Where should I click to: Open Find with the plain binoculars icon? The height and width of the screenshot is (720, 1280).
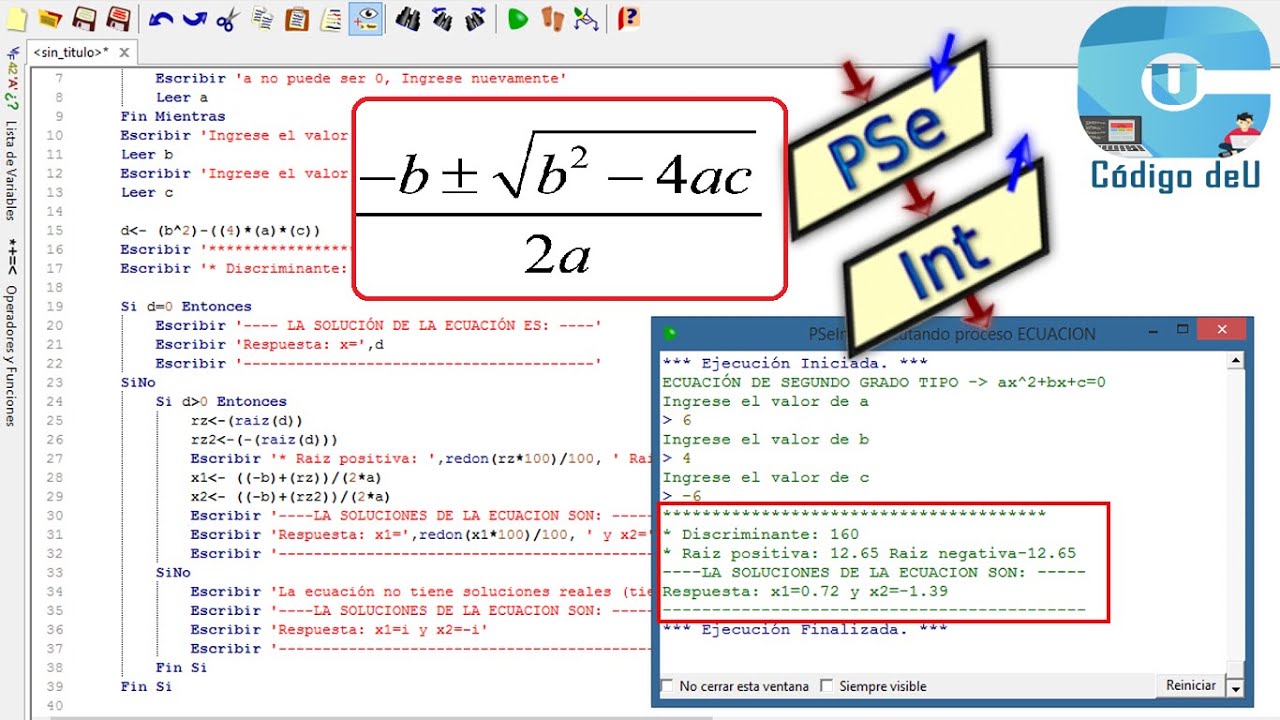pos(407,18)
